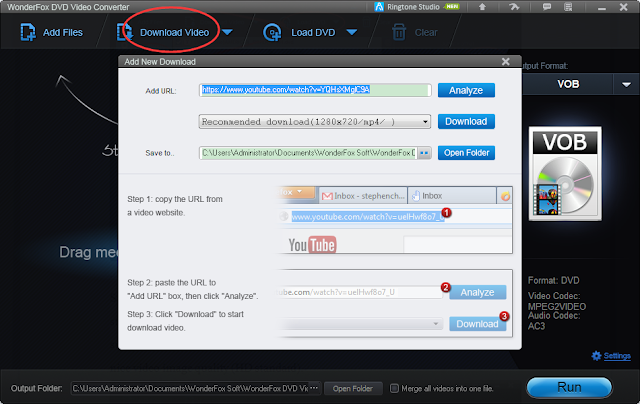
Task: Click the browse dots button beside Save to
Action: [424, 153]
